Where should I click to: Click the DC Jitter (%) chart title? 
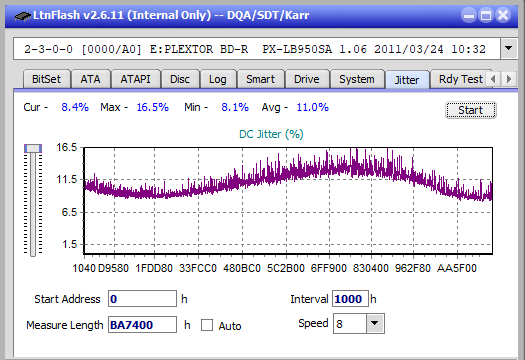[x=271, y=134]
